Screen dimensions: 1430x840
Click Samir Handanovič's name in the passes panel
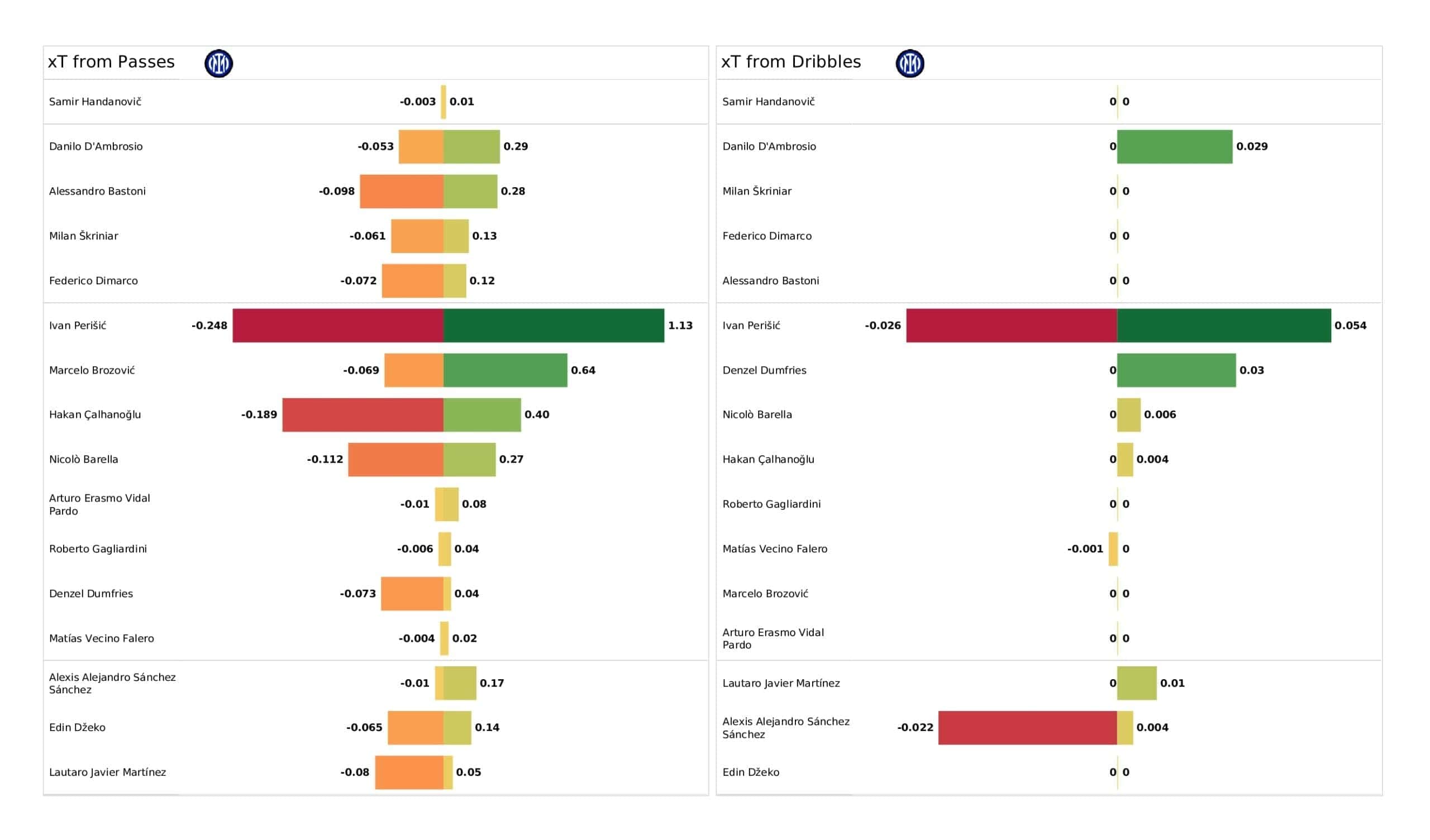coord(95,102)
